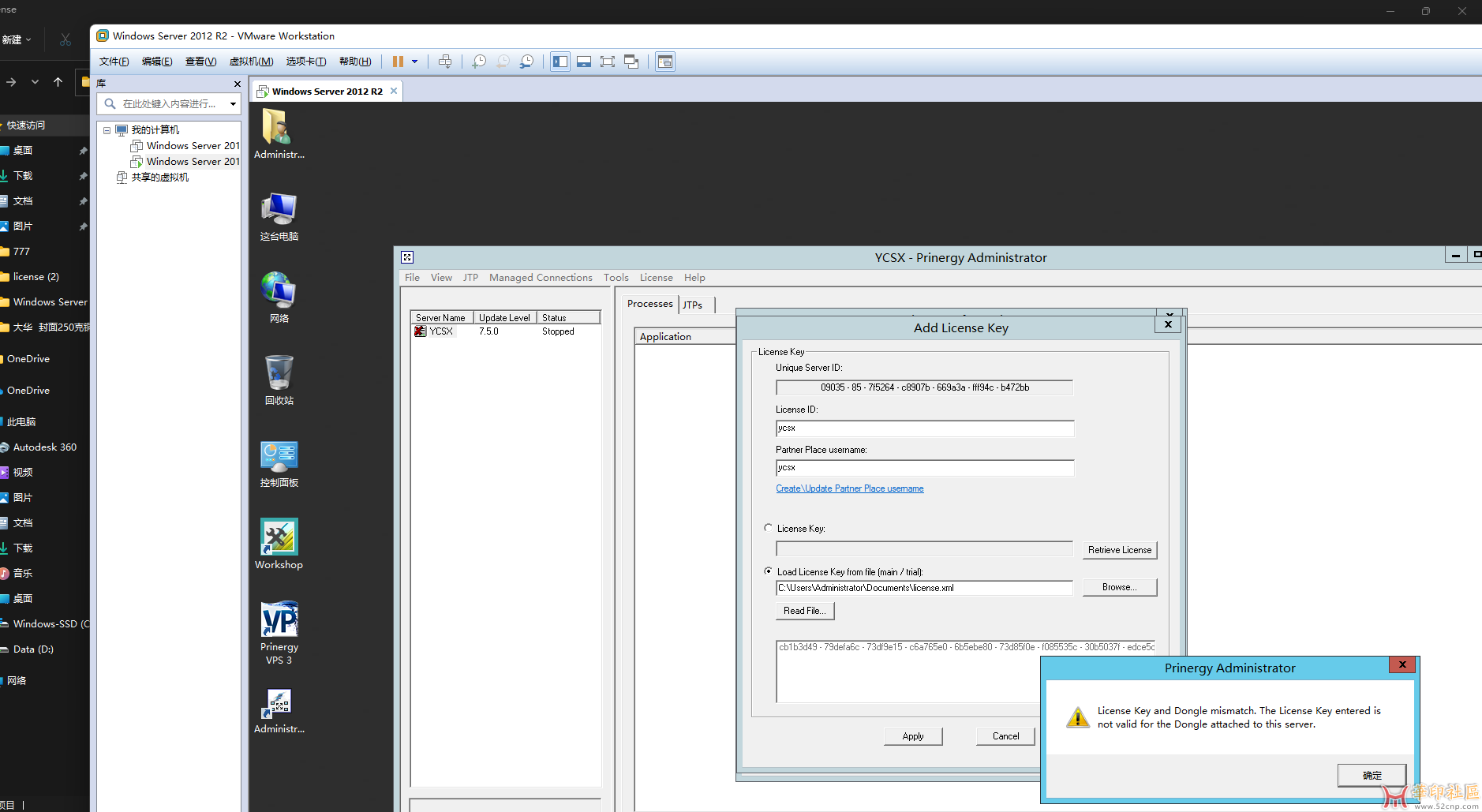Click the Update Level column header
1482x812 pixels.
click(505, 317)
